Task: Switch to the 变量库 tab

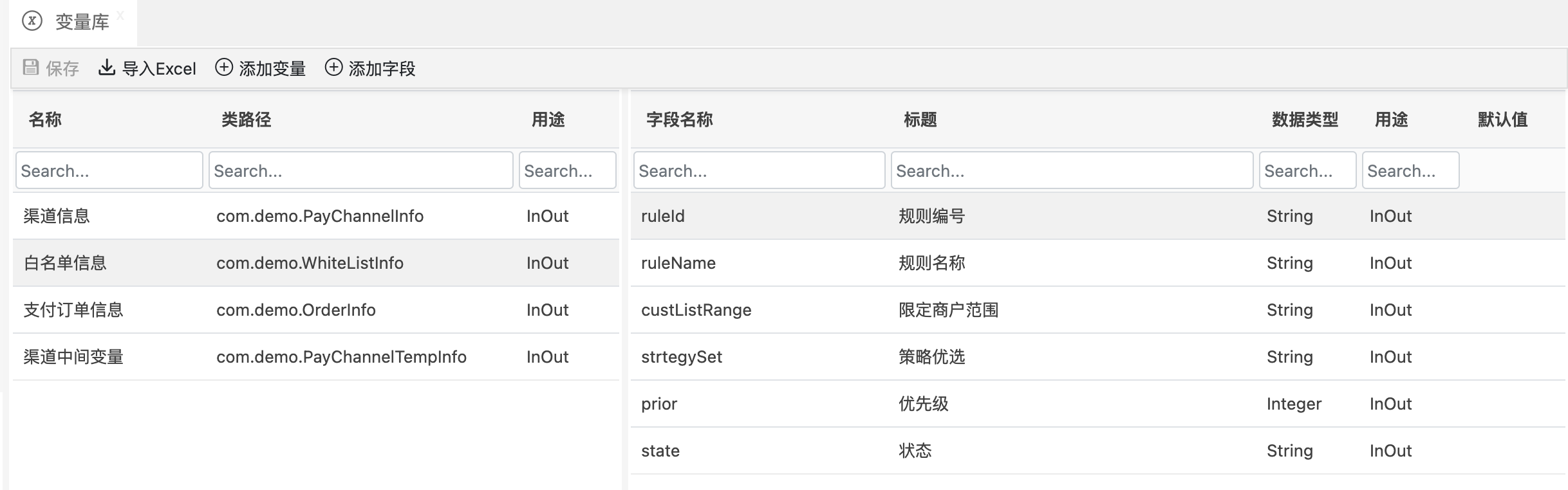Action: [82, 23]
